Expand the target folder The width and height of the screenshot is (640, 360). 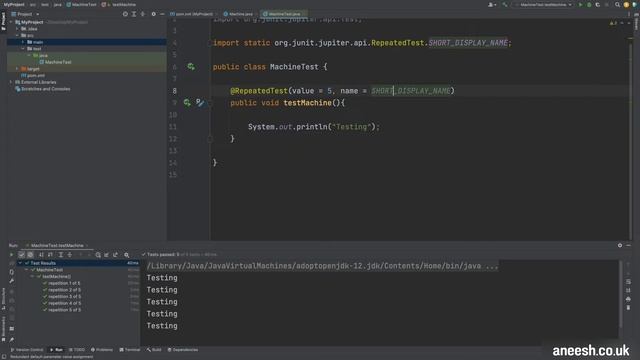point(17,69)
